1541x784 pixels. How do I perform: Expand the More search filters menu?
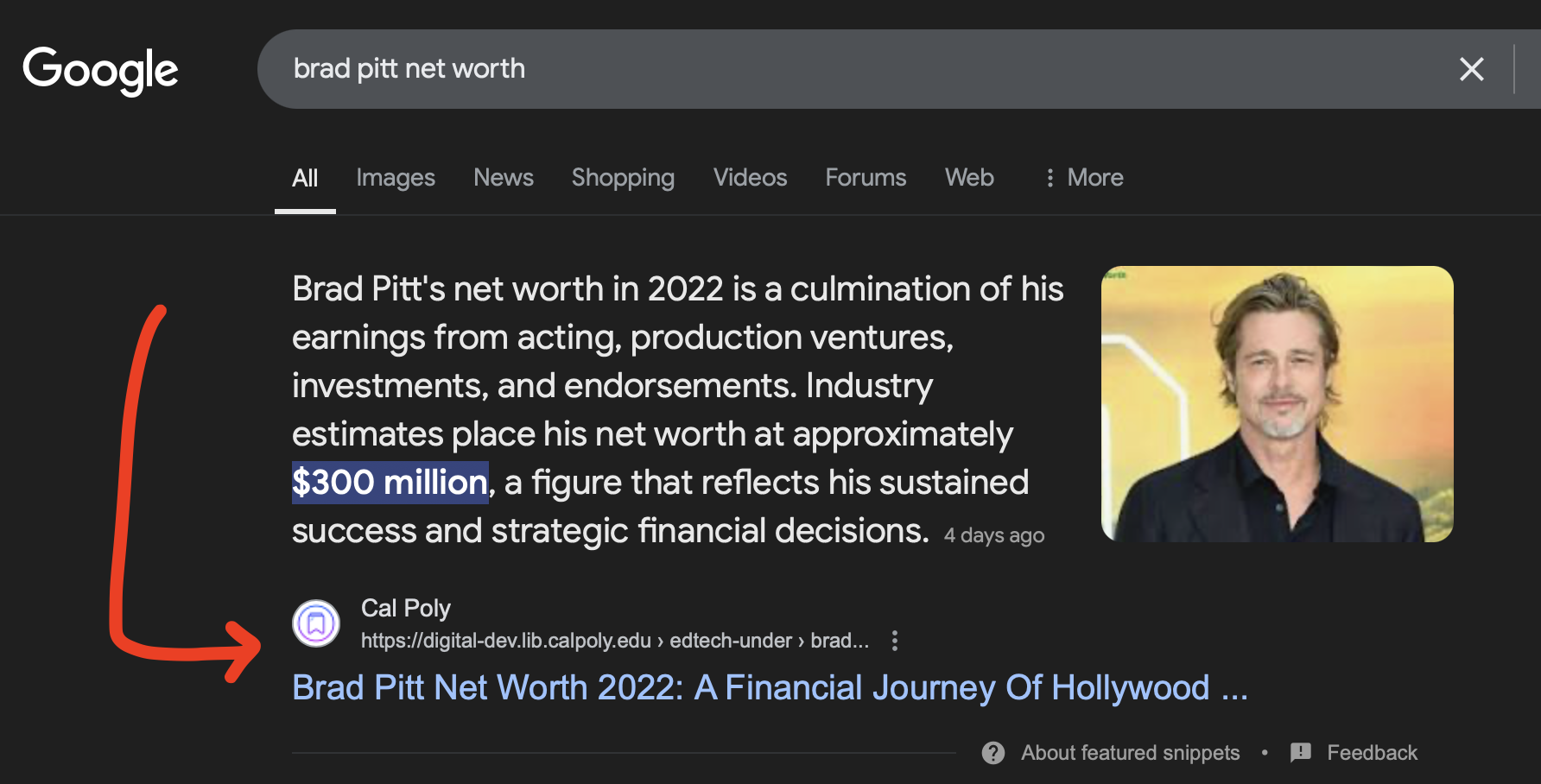pos(1083,178)
